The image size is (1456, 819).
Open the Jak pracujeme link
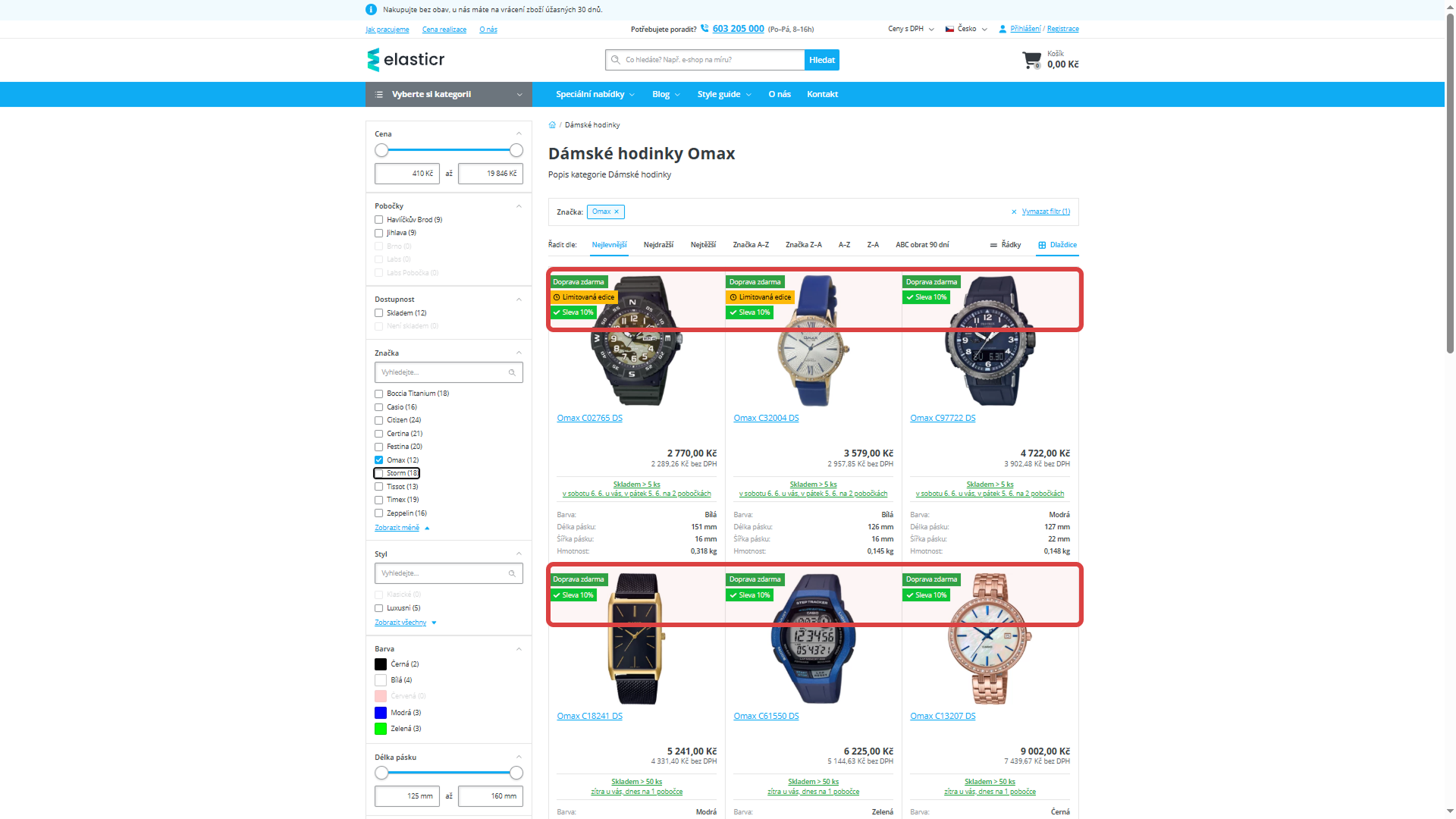pyautogui.click(x=388, y=30)
